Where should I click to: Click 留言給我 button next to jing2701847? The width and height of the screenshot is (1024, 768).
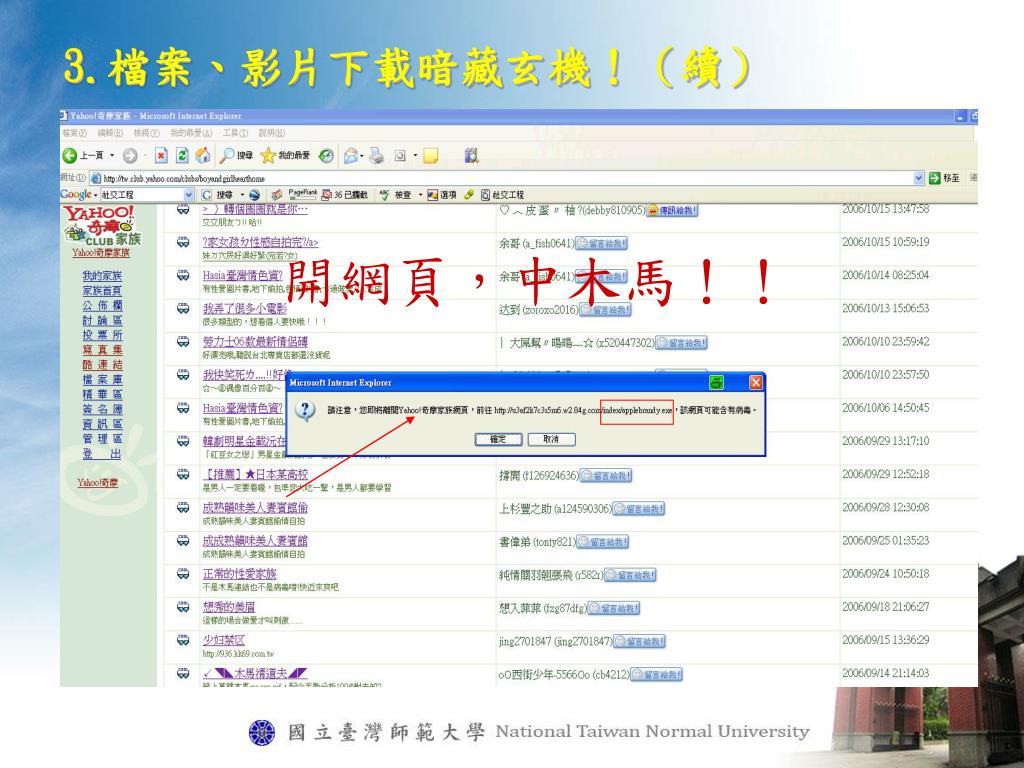[x=639, y=642]
